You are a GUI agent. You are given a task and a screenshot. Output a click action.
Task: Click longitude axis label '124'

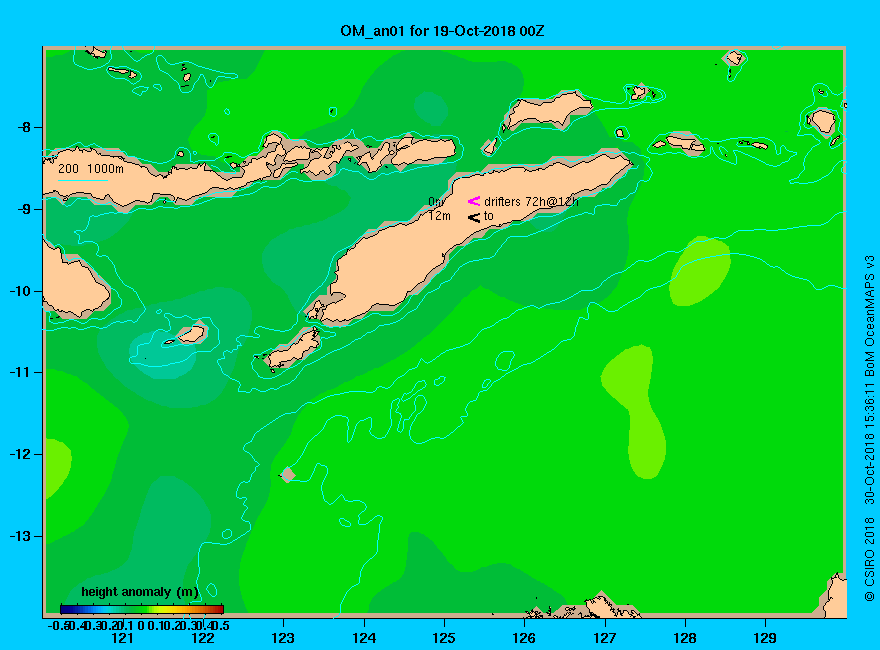[x=364, y=638]
